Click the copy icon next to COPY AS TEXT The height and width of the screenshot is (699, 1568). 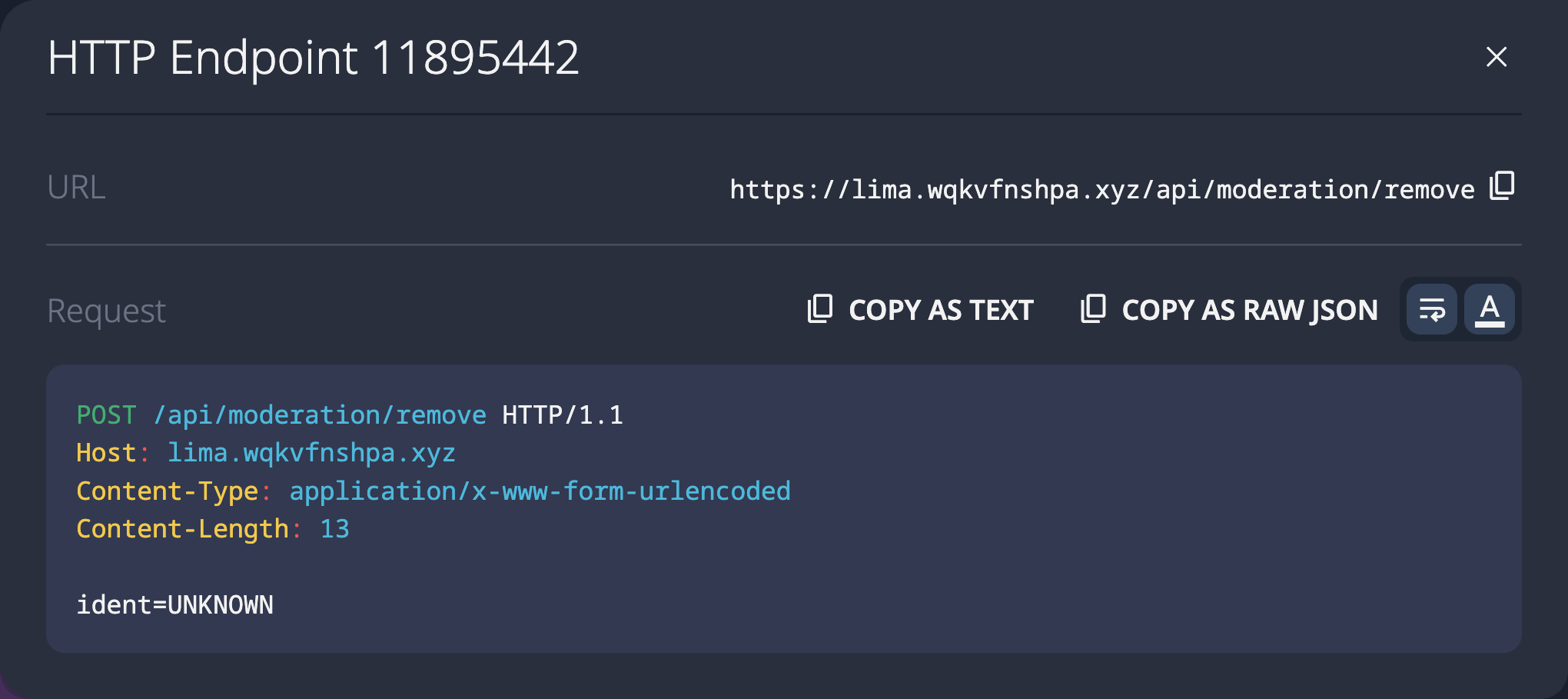820,309
